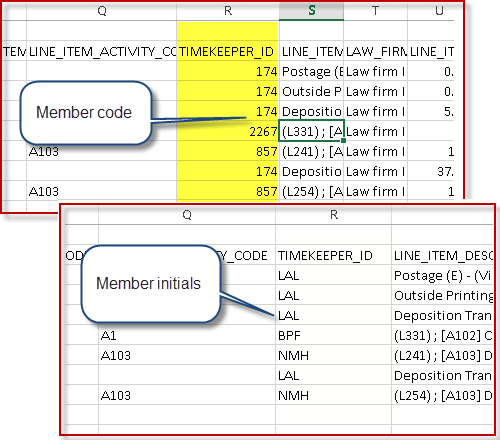The width and height of the screenshot is (500, 440).
Task: Click A1 cell beside BPF
Action: 187,335
